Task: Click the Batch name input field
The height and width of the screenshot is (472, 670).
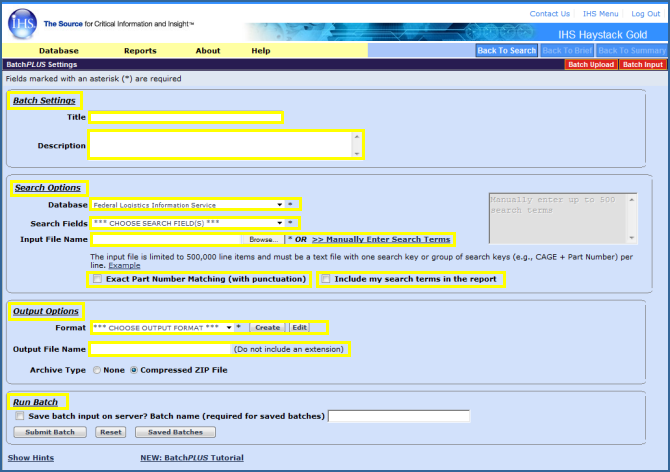Action: 399,416
